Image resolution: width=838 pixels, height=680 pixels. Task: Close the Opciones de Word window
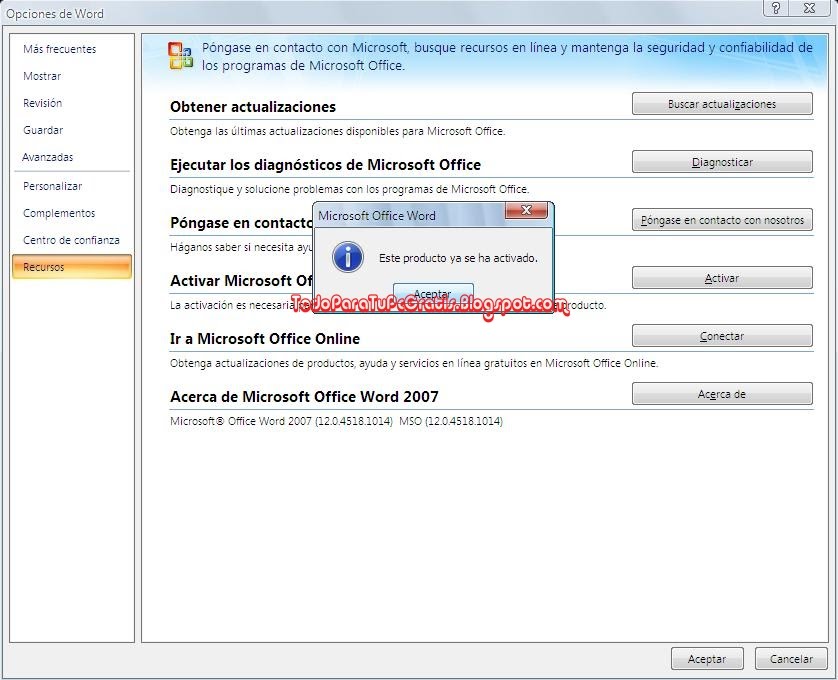tap(810, 8)
